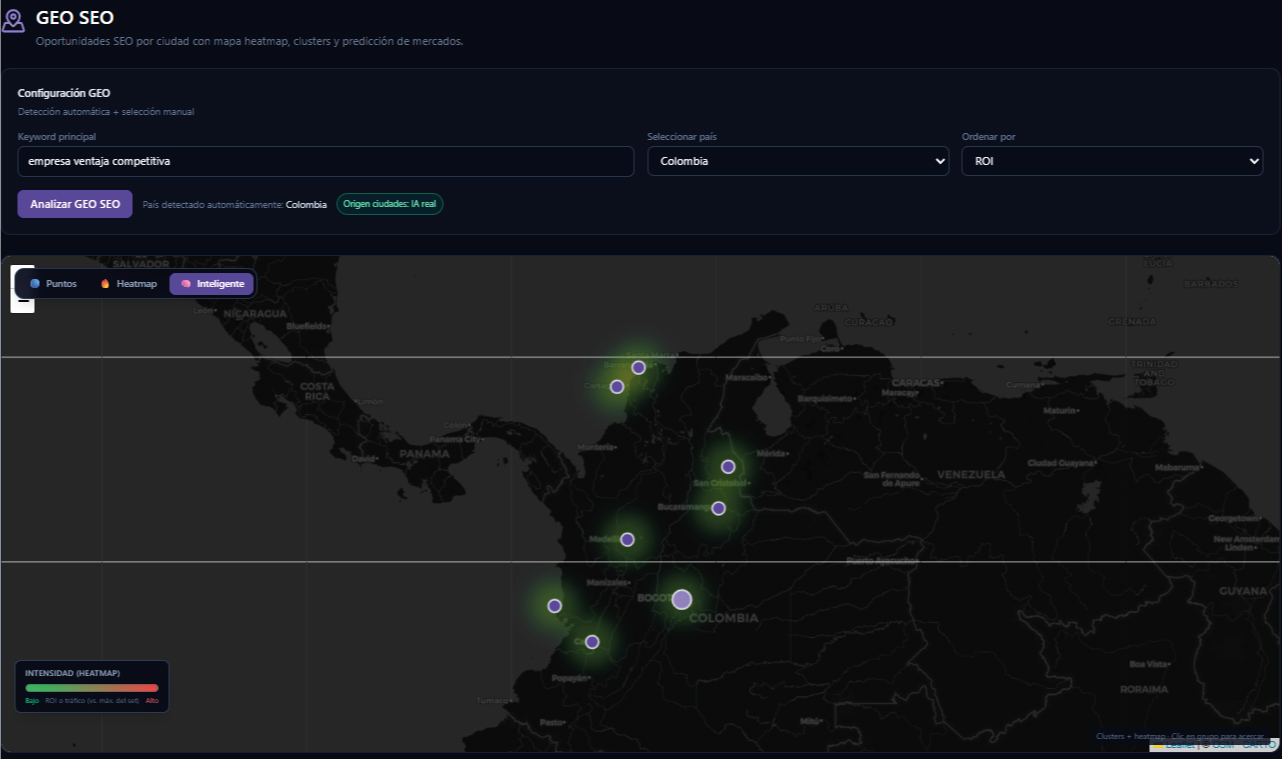Switch map mode to Heatmap

point(128,284)
